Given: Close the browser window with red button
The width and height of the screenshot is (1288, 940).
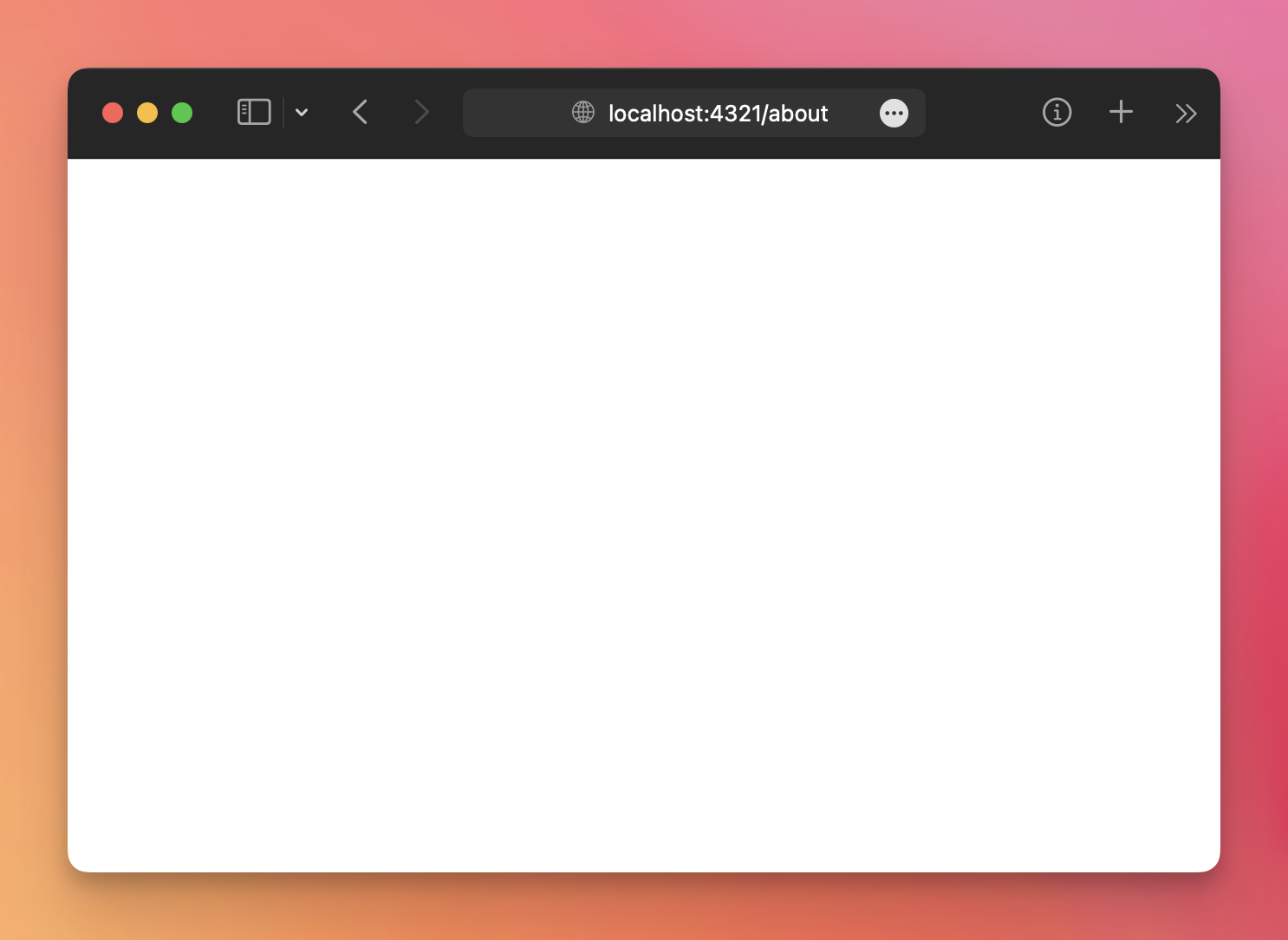Looking at the screenshot, I should (x=113, y=113).
